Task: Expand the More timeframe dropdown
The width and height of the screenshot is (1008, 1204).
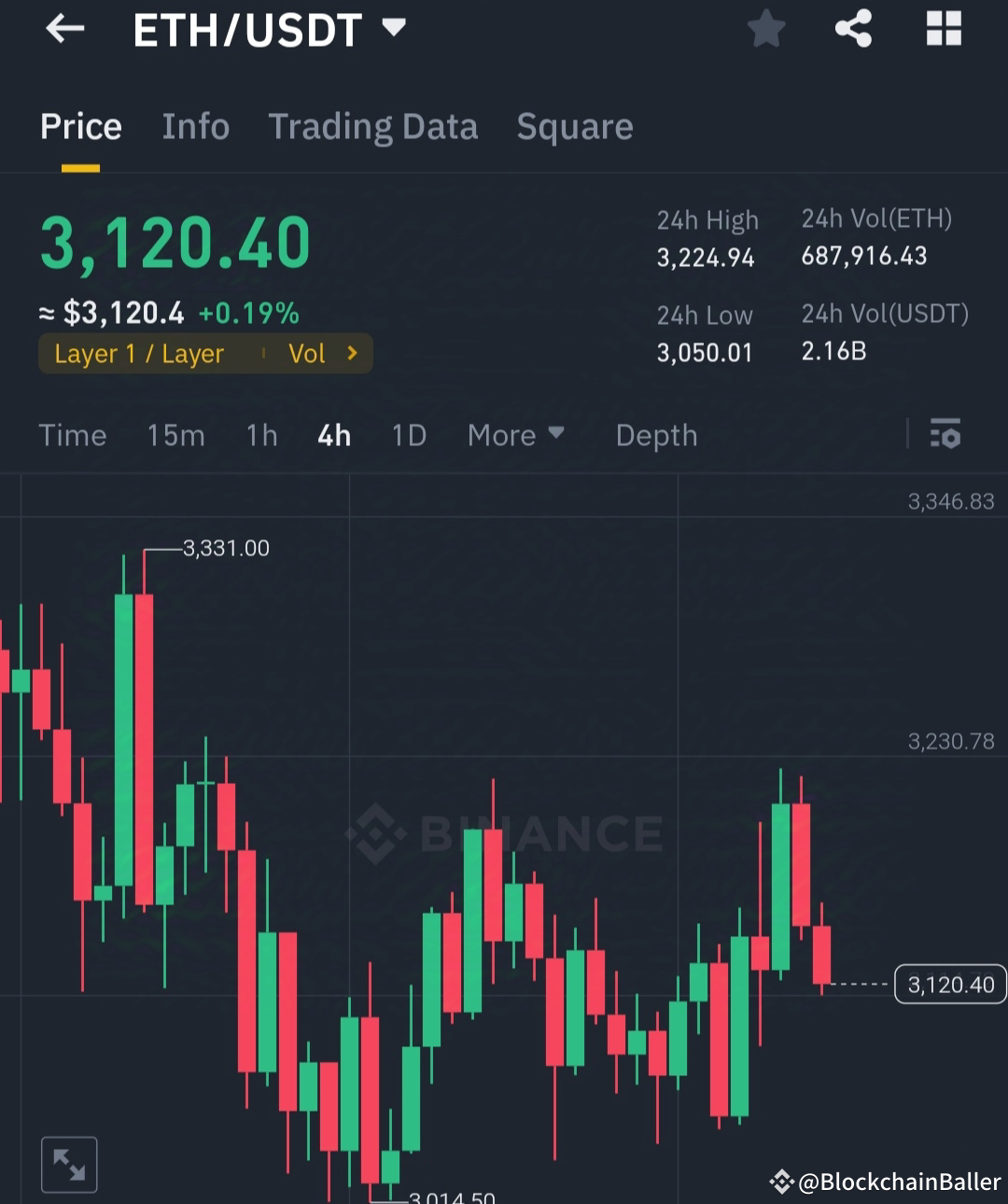Action: tap(515, 435)
